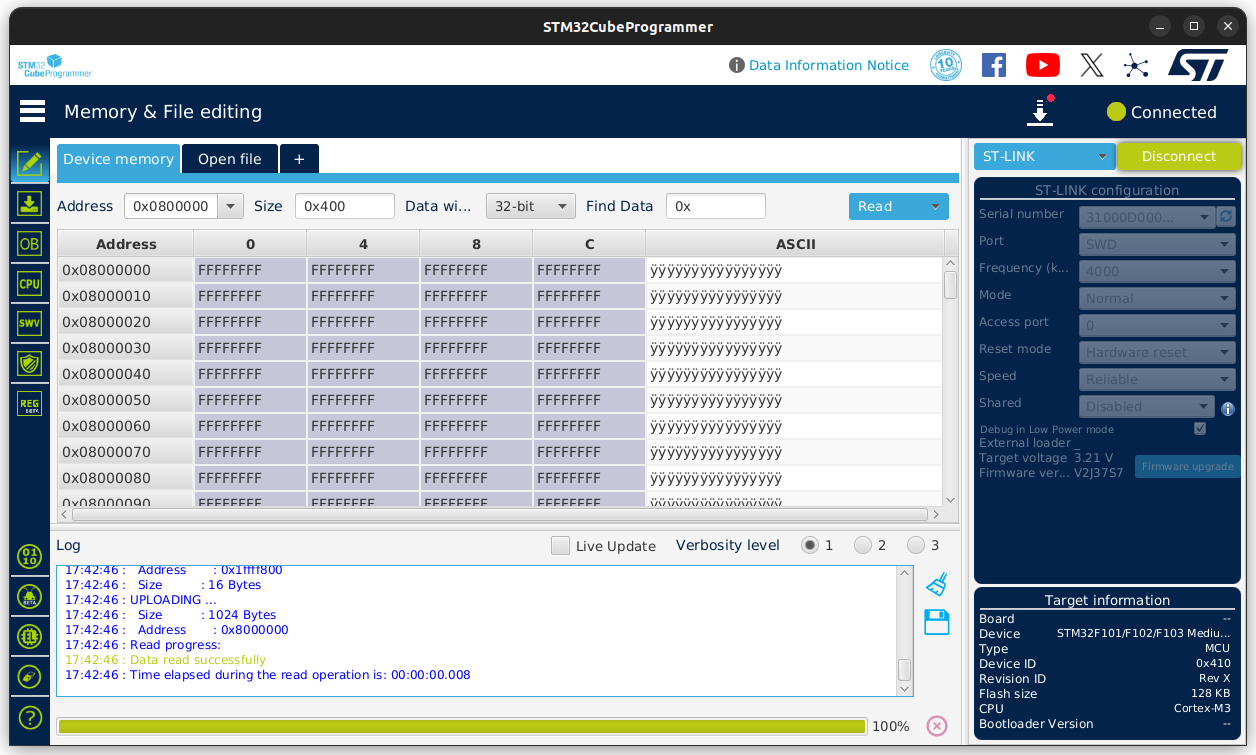Screen dimensions: 1256x755
Task: Select verbosity level 2 radio button
Action: [863, 545]
